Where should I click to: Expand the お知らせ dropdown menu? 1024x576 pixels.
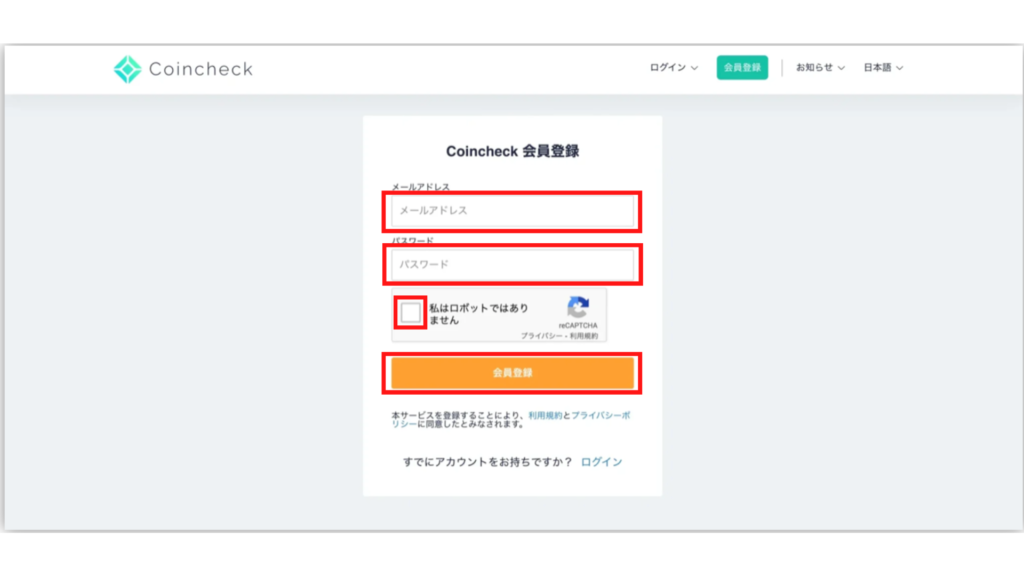tap(820, 67)
